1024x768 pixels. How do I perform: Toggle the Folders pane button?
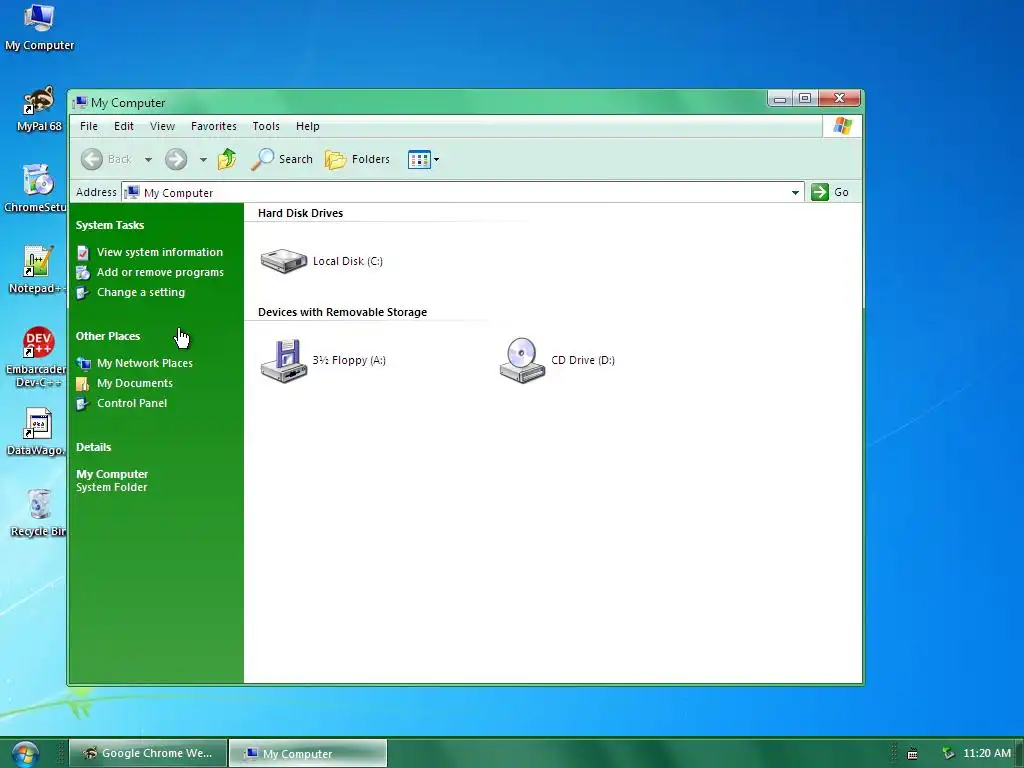click(357, 159)
